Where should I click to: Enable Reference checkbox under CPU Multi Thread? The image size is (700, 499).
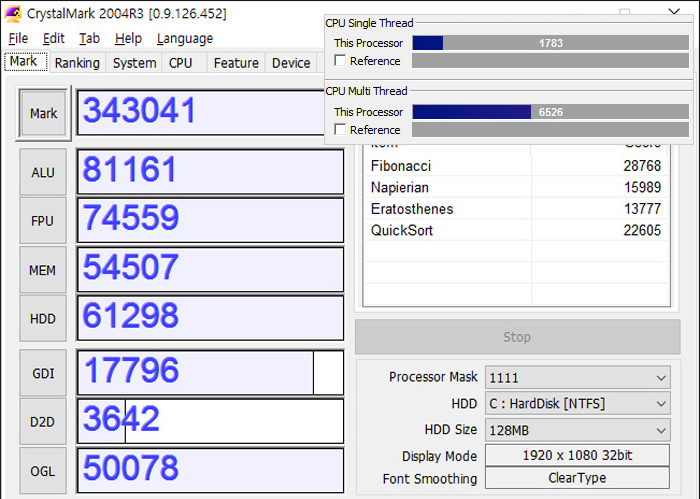[x=340, y=129]
